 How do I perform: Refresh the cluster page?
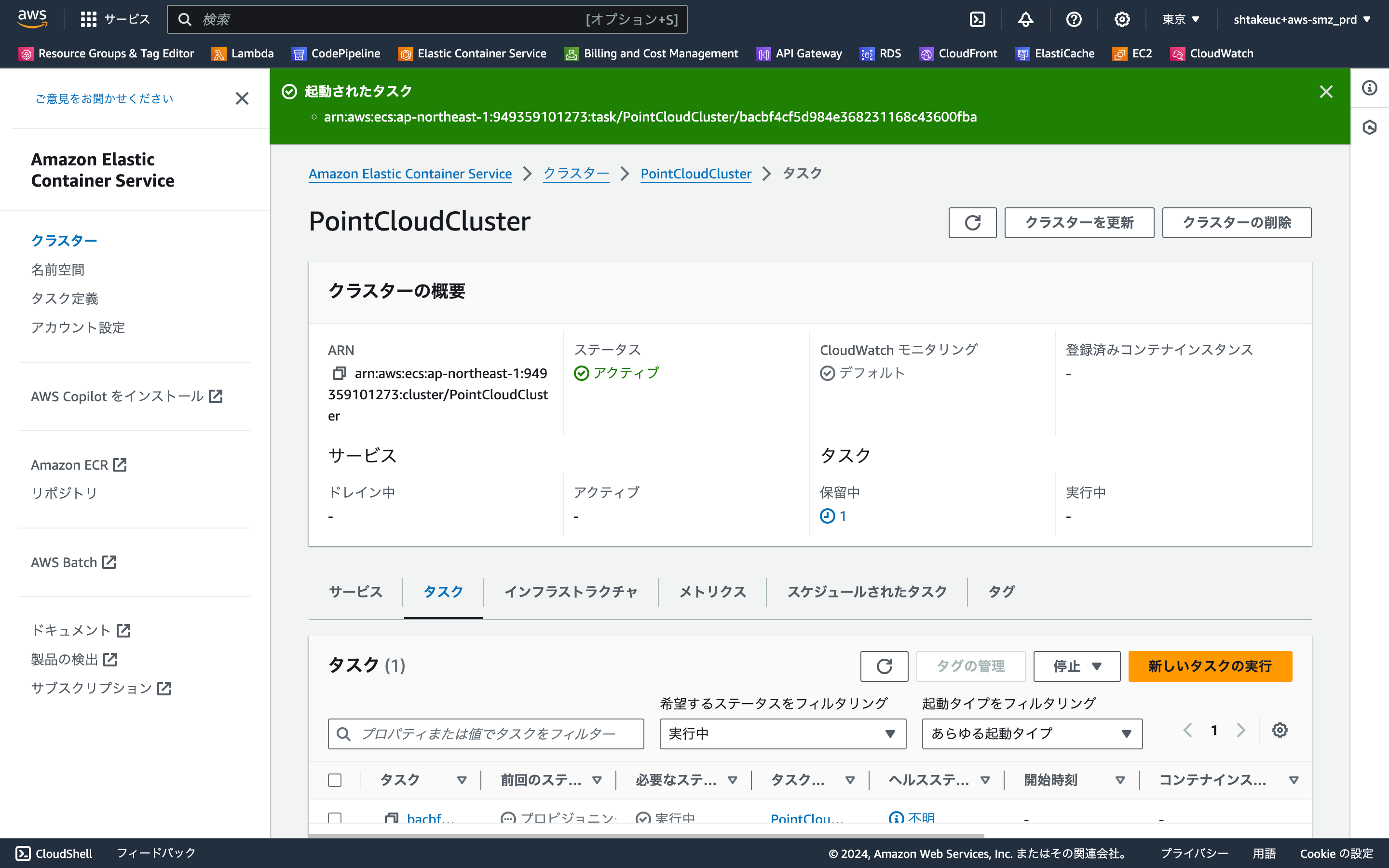point(972,223)
